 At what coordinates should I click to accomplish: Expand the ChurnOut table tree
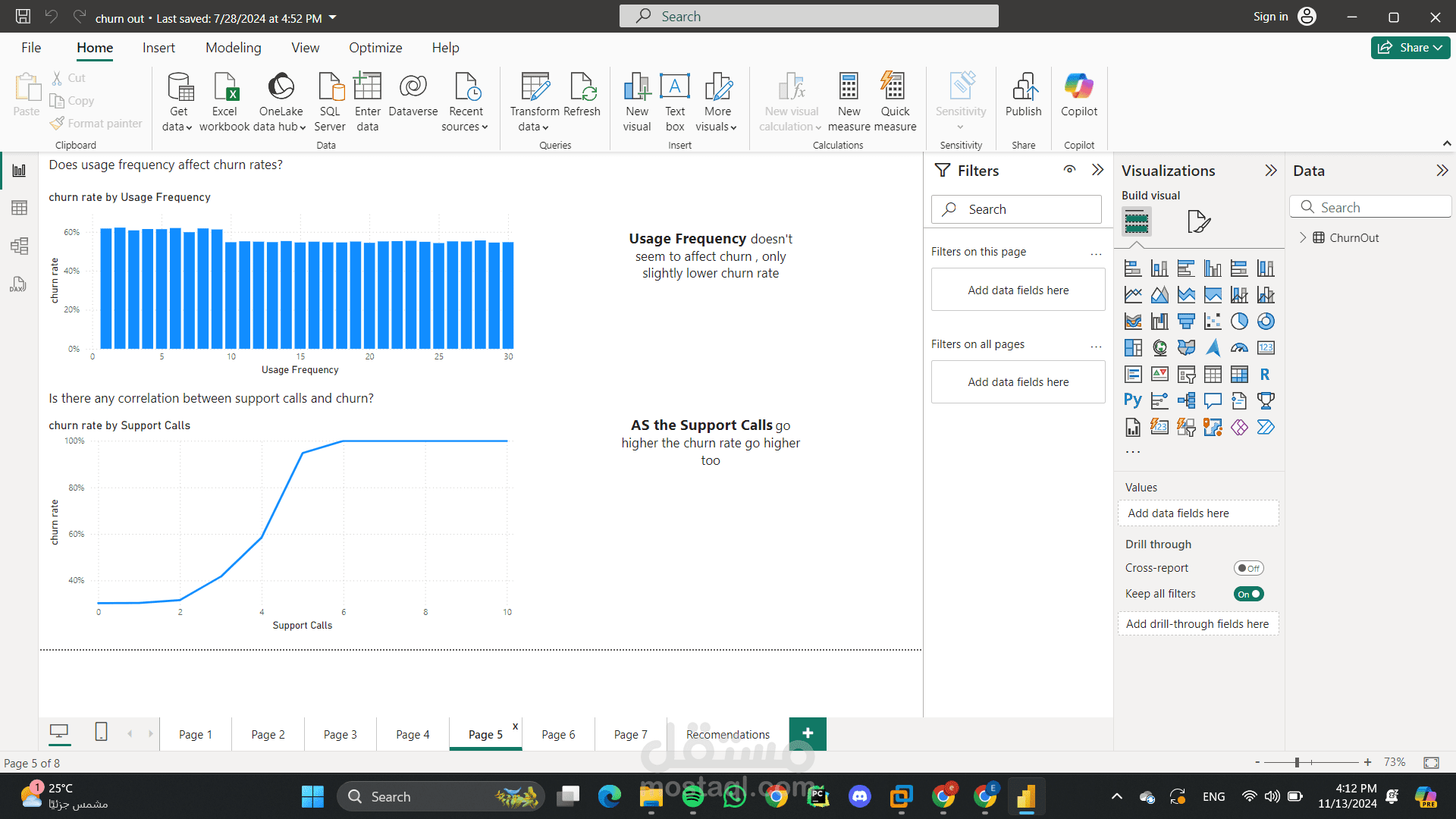pos(1303,237)
